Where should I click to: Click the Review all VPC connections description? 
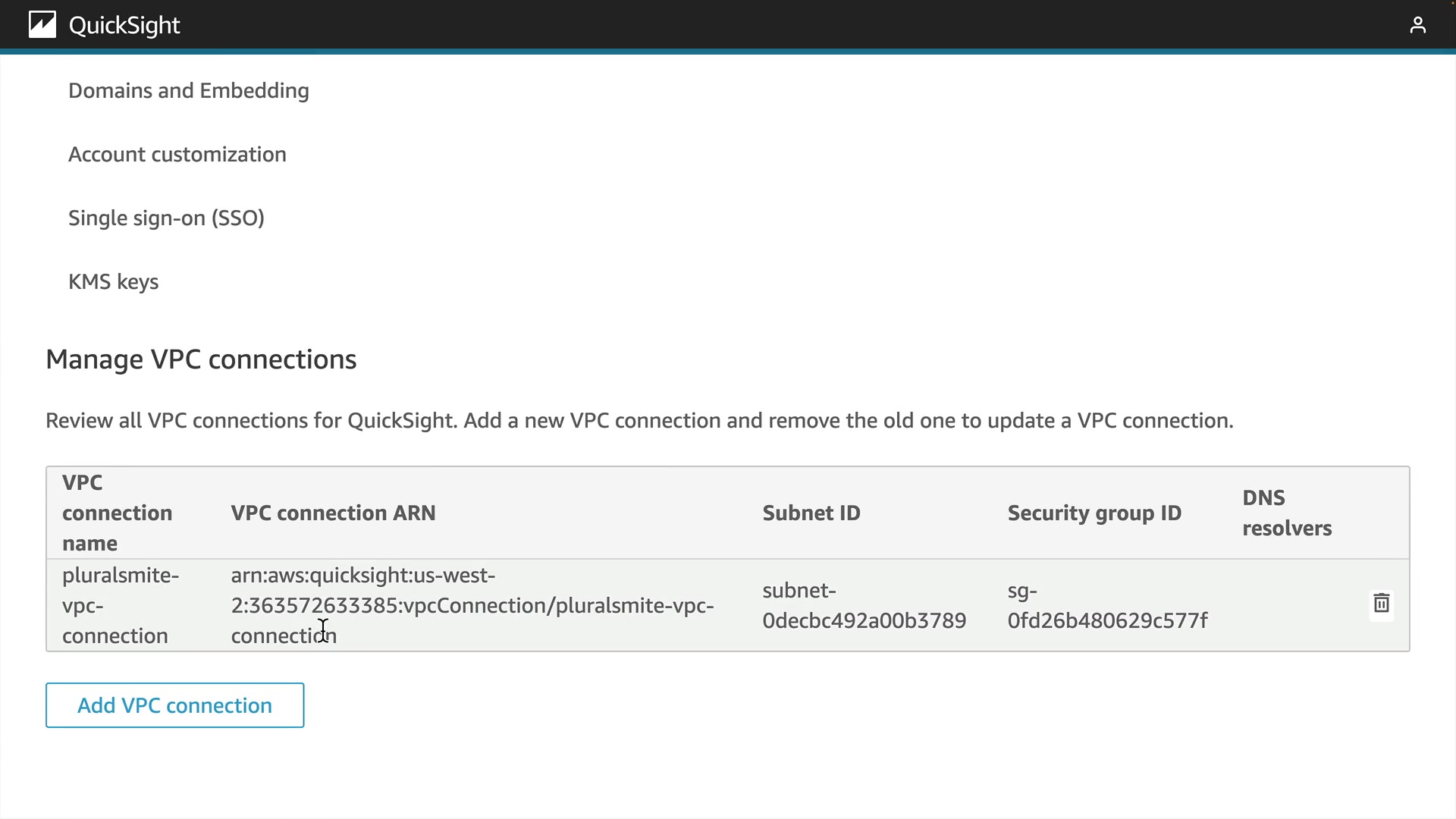click(x=639, y=421)
